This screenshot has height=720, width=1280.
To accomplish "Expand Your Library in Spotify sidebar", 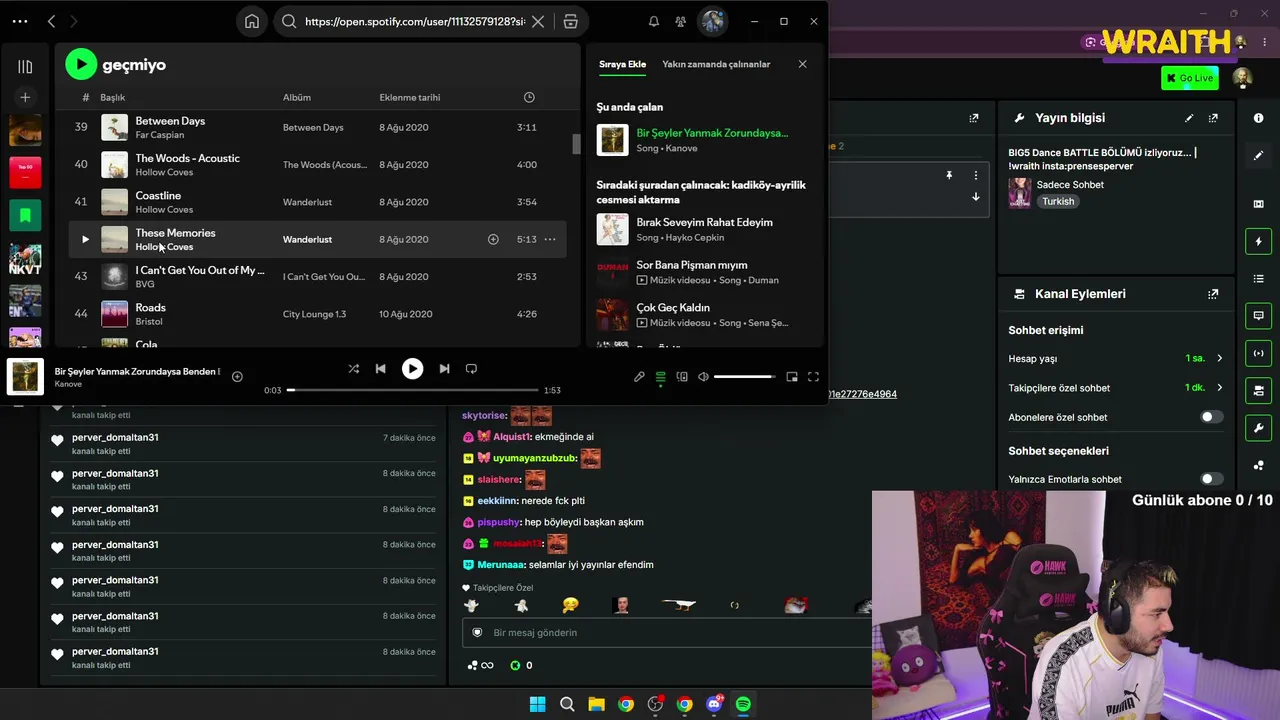I will pyautogui.click(x=25, y=67).
